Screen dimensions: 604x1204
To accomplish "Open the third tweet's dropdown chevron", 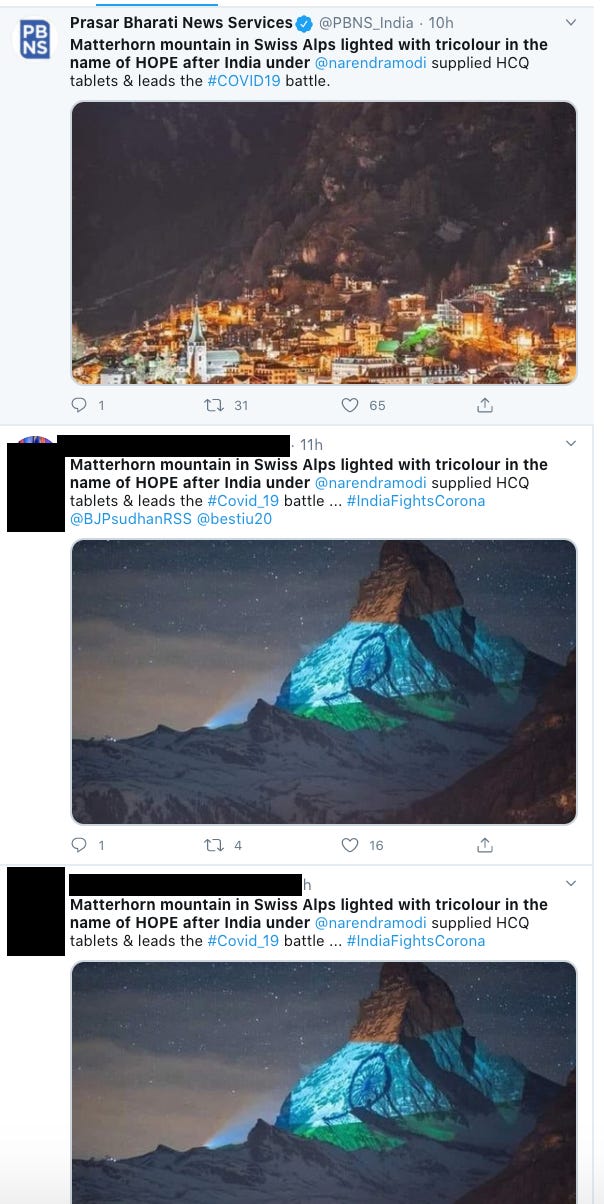I will point(571,884).
